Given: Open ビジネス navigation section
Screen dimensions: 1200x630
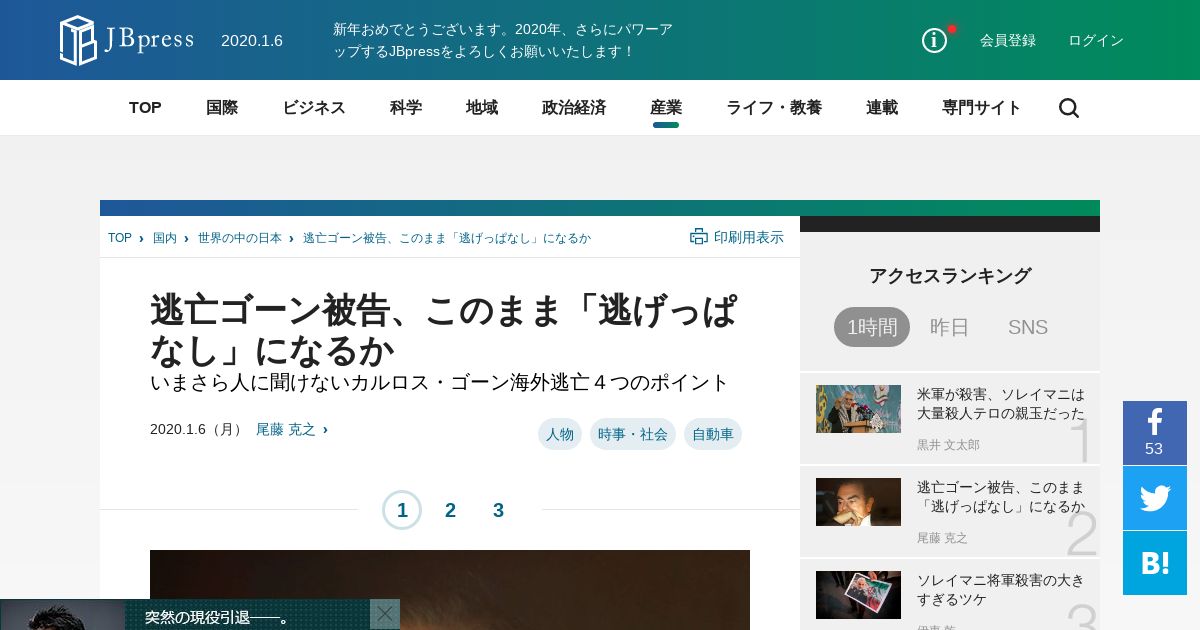Looking at the screenshot, I should pyautogui.click(x=314, y=108).
